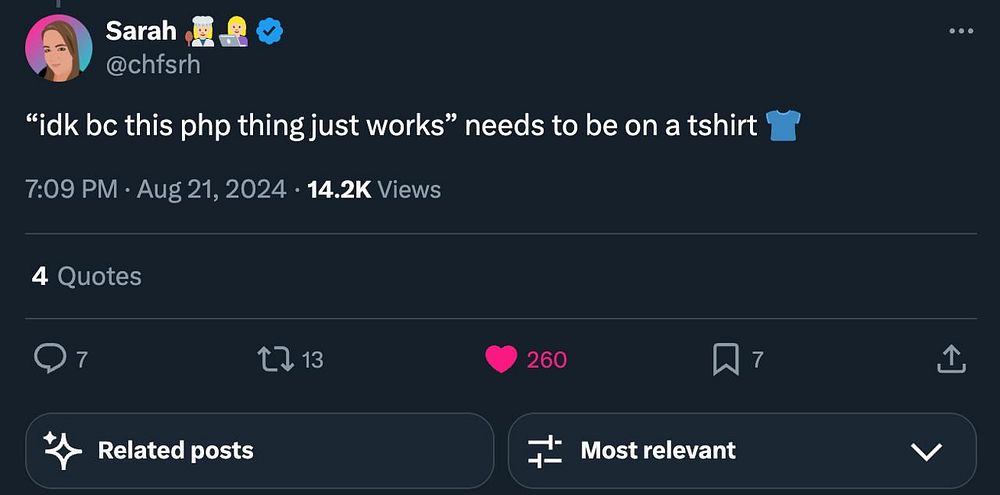
Task: Click the 260 likes count
Action: pos(546,359)
